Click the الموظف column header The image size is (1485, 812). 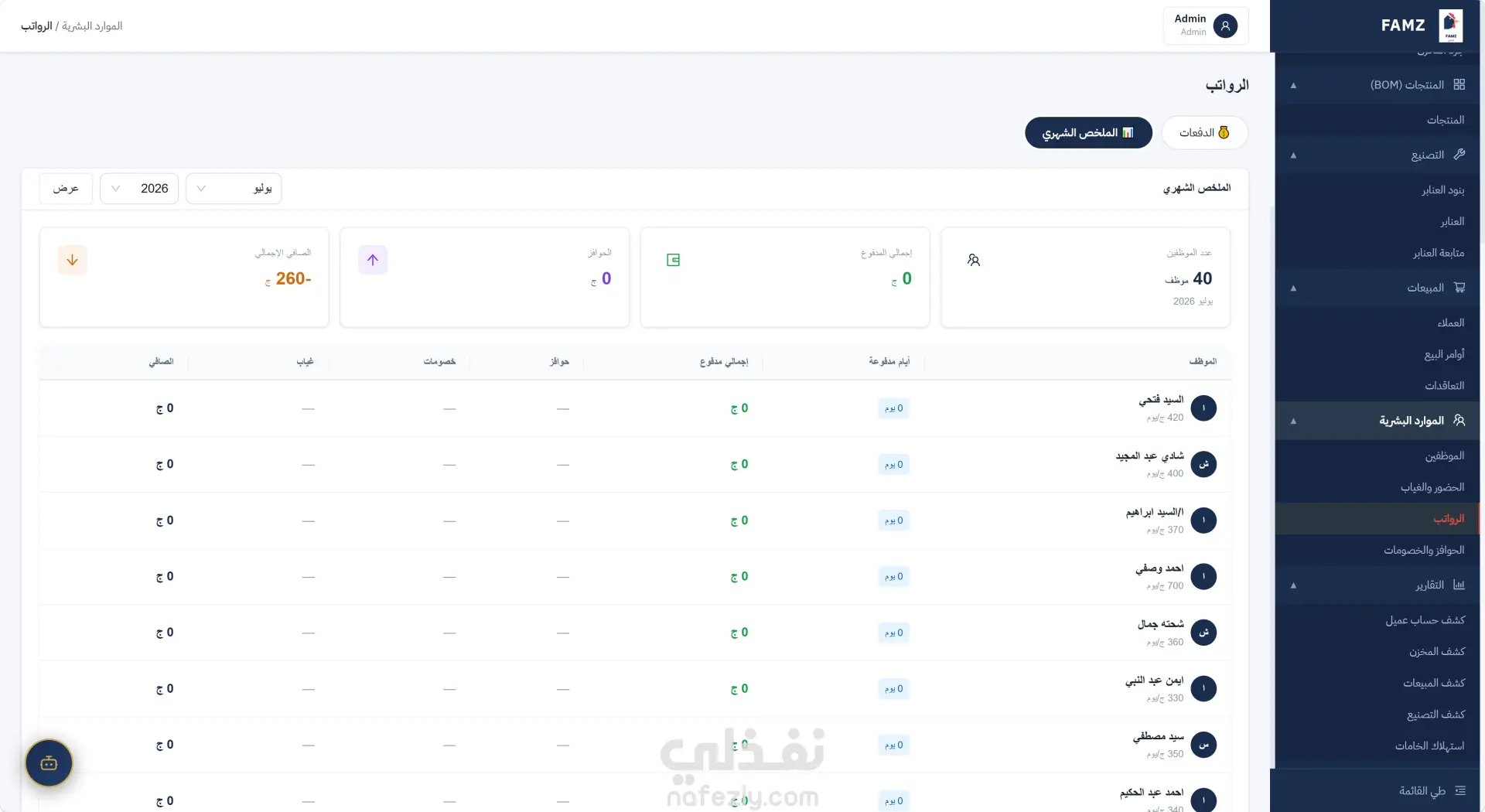[1203, 361]
